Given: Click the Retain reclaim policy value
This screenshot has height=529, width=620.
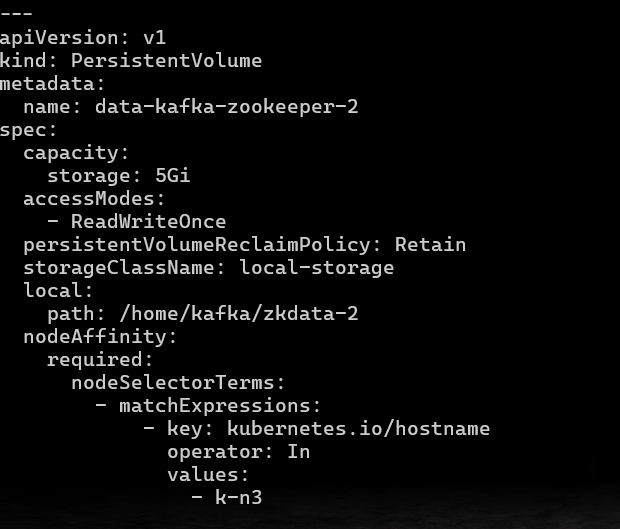Looking at the screenshot, I should pos(430,245).
